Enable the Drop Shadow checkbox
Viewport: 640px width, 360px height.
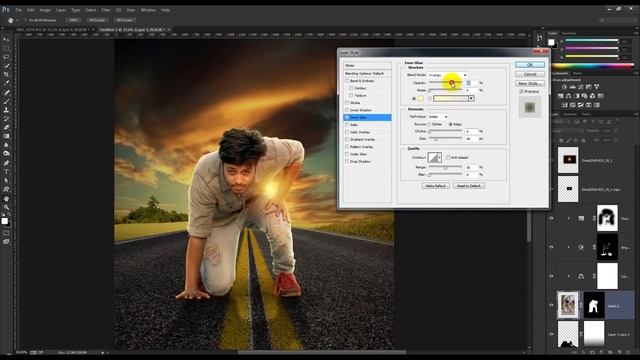[347, 161]
